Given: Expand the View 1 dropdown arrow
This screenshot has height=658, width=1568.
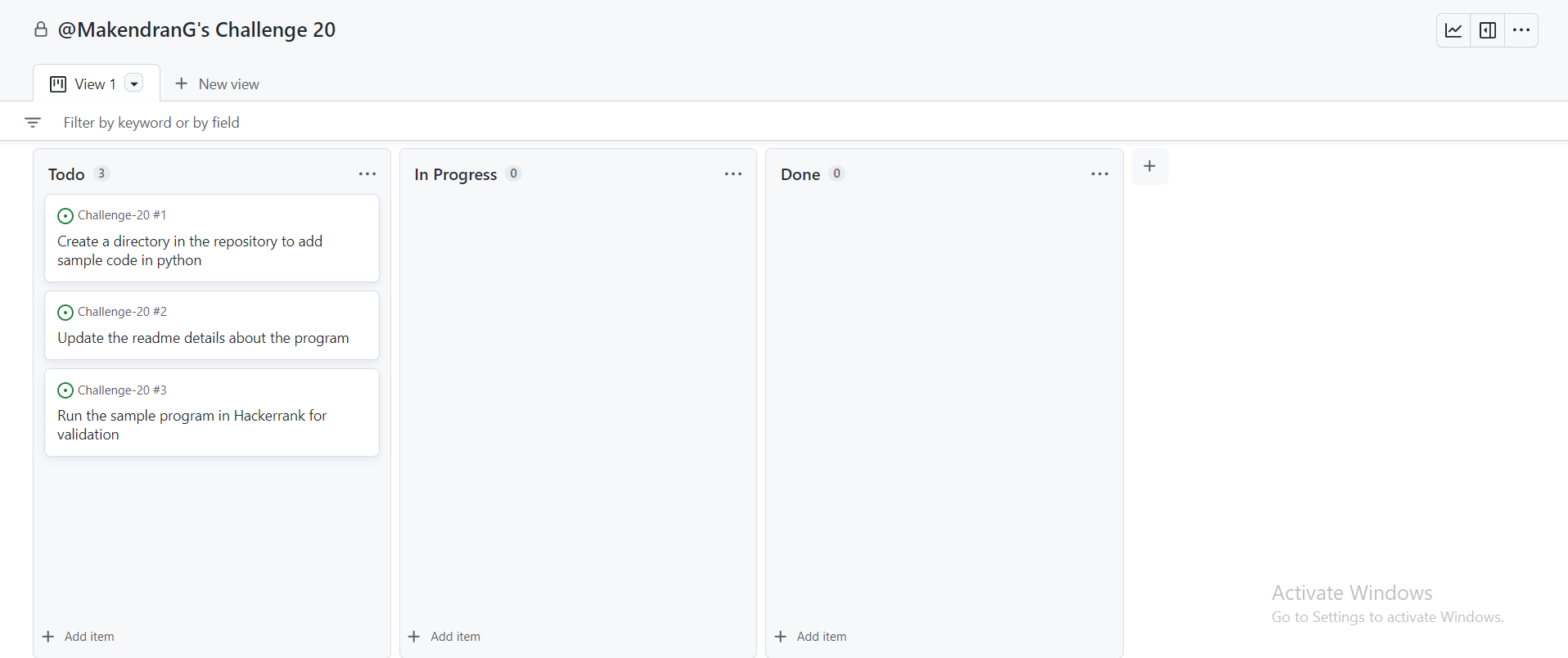Looking at the screenshot, I should pyautogui.click(x=134, y=83).
